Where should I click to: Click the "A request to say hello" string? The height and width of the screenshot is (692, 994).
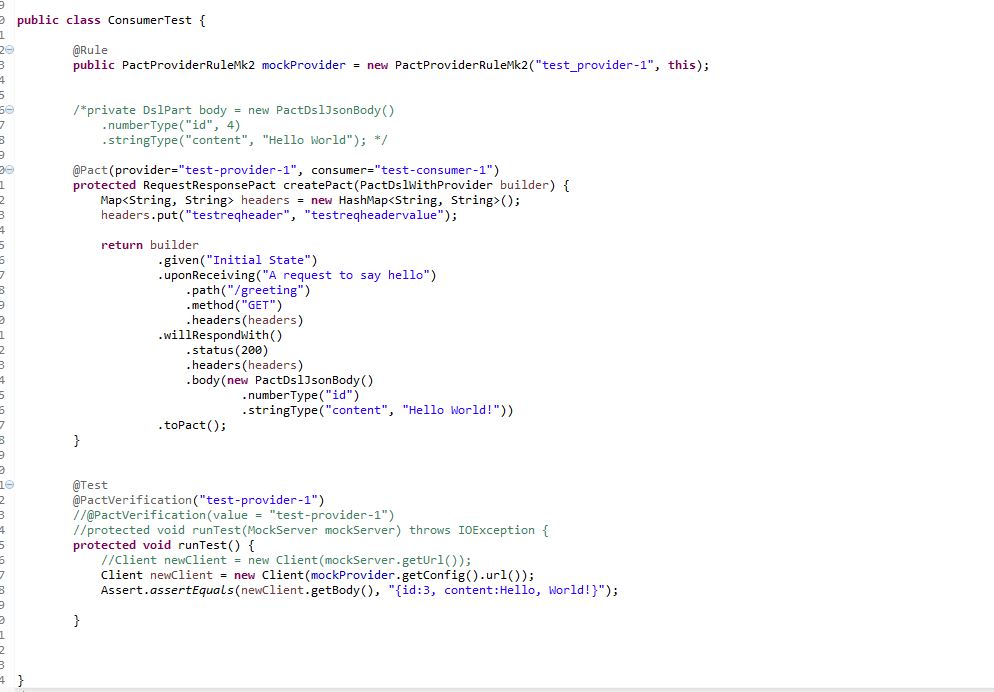(345, 275)
